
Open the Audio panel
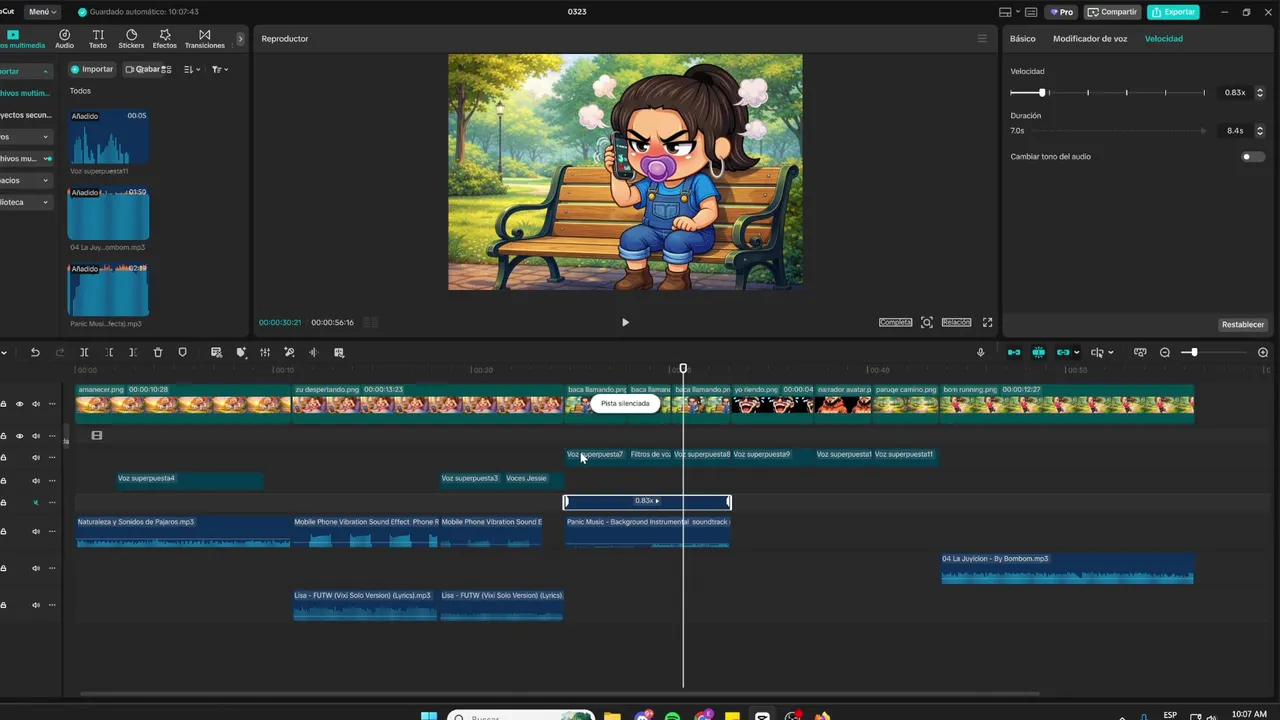click(64, 39)
